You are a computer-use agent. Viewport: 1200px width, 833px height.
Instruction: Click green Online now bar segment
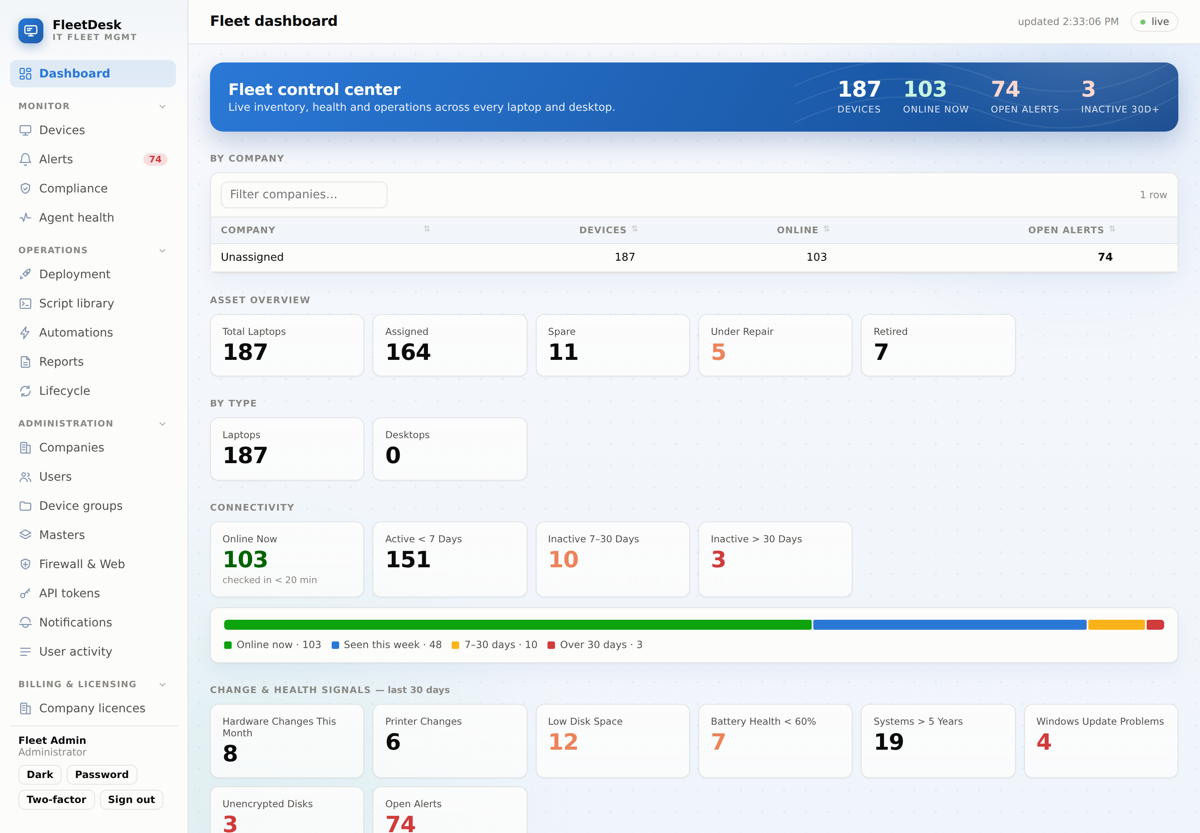[518, 625]
